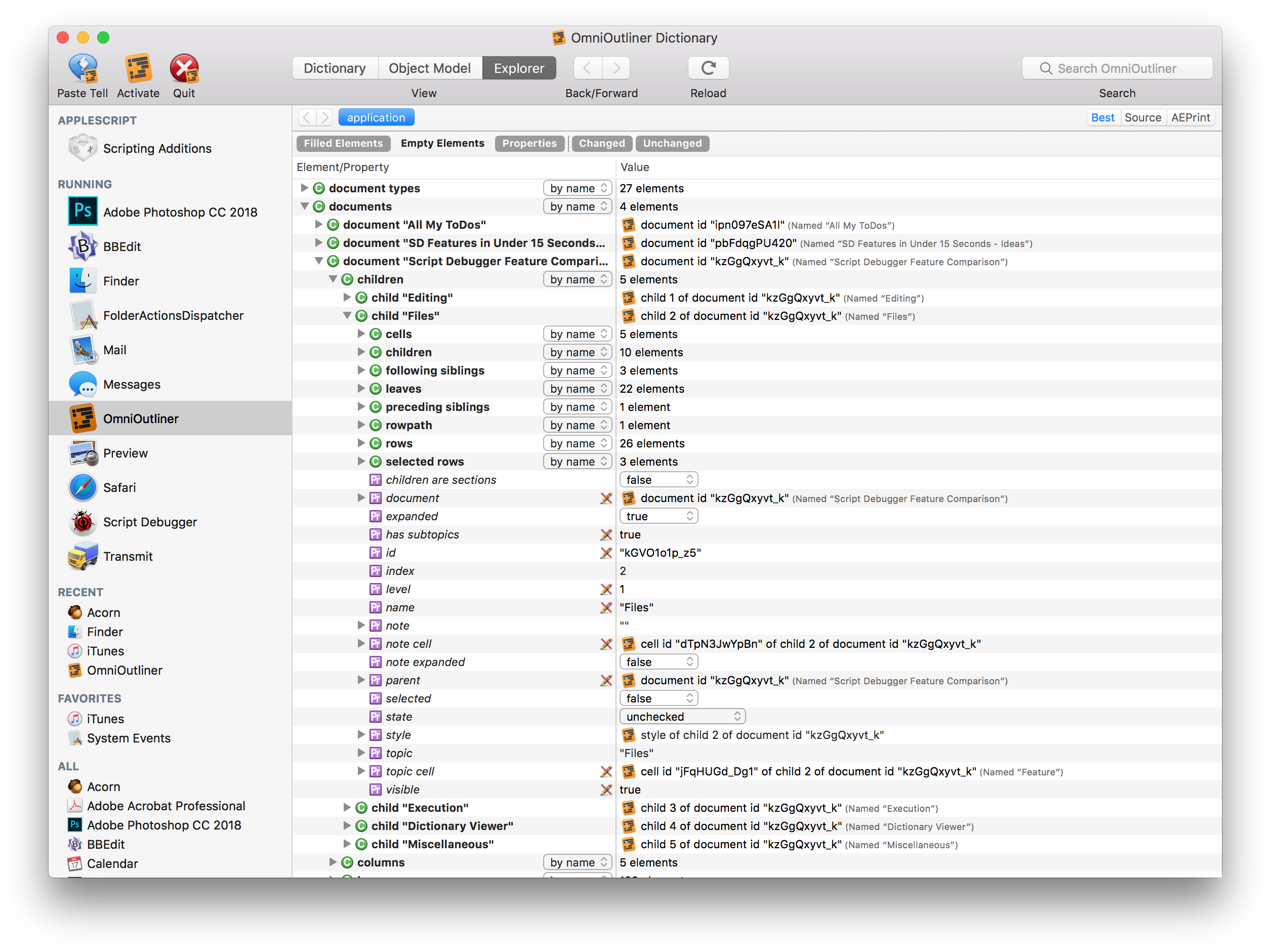Select Script Debugger in the Running list

[150, 522]
